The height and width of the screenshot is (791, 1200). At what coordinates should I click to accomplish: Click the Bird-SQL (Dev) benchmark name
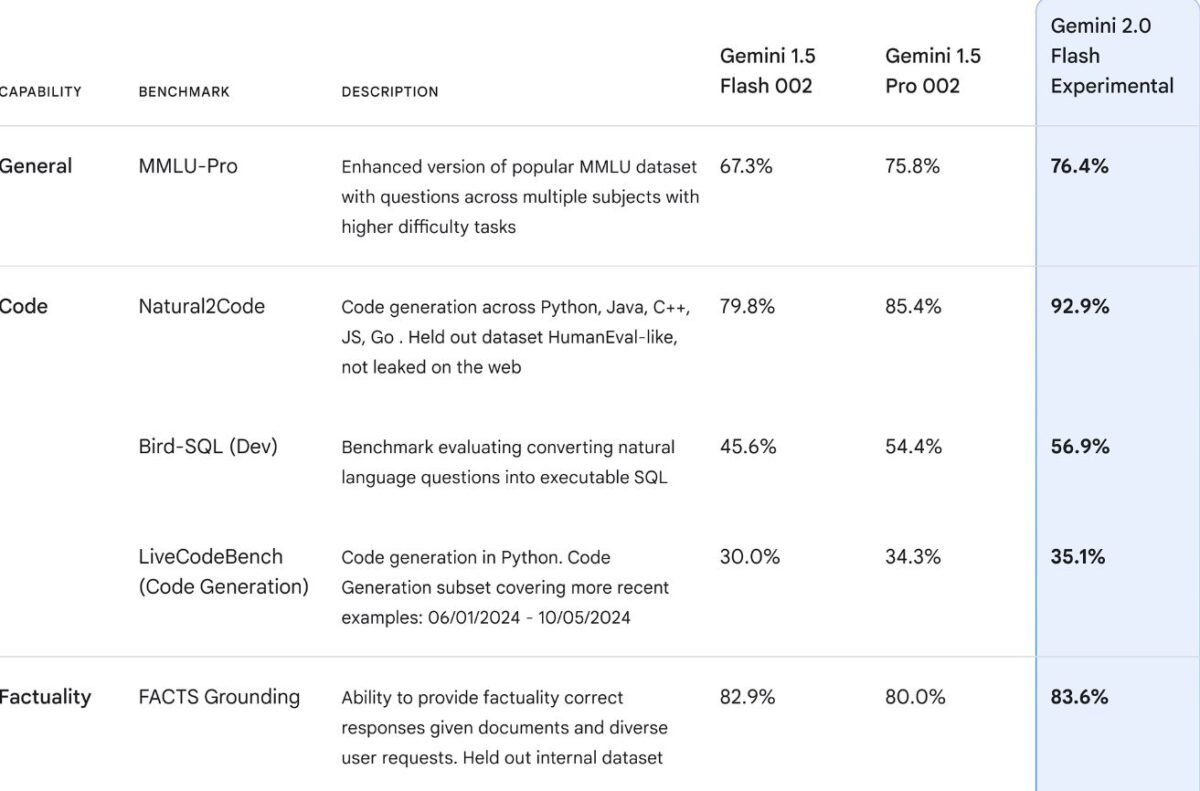(208, 446)
